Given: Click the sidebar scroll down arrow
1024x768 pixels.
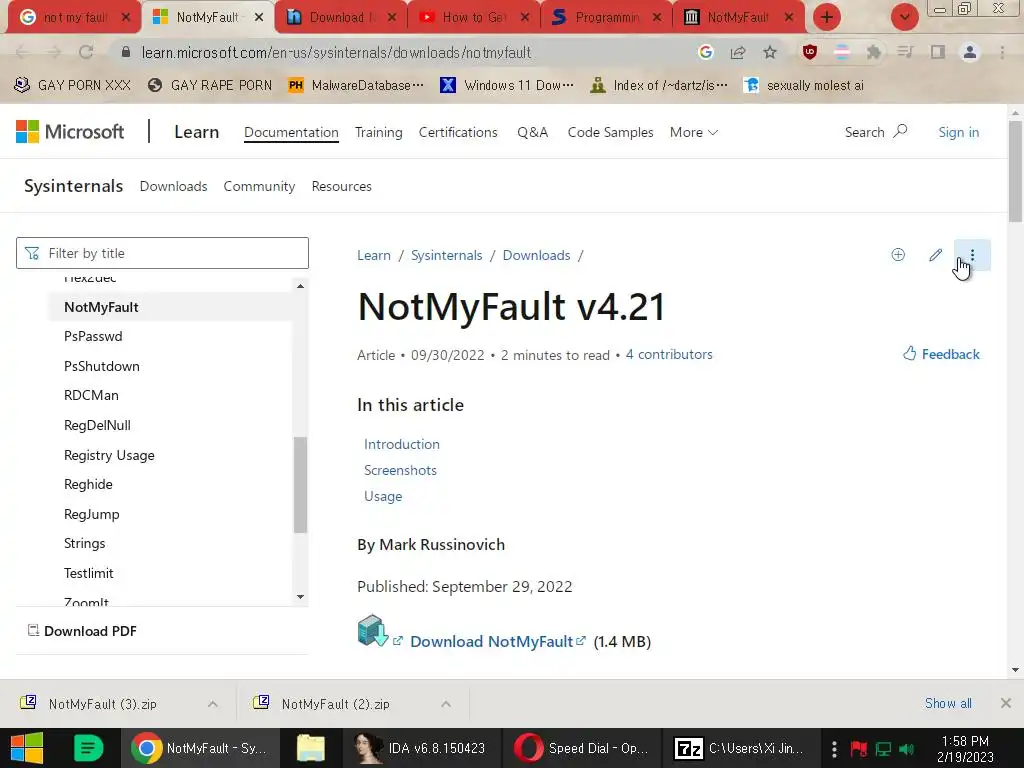Looking at the screenshot, I should [300, 597].
